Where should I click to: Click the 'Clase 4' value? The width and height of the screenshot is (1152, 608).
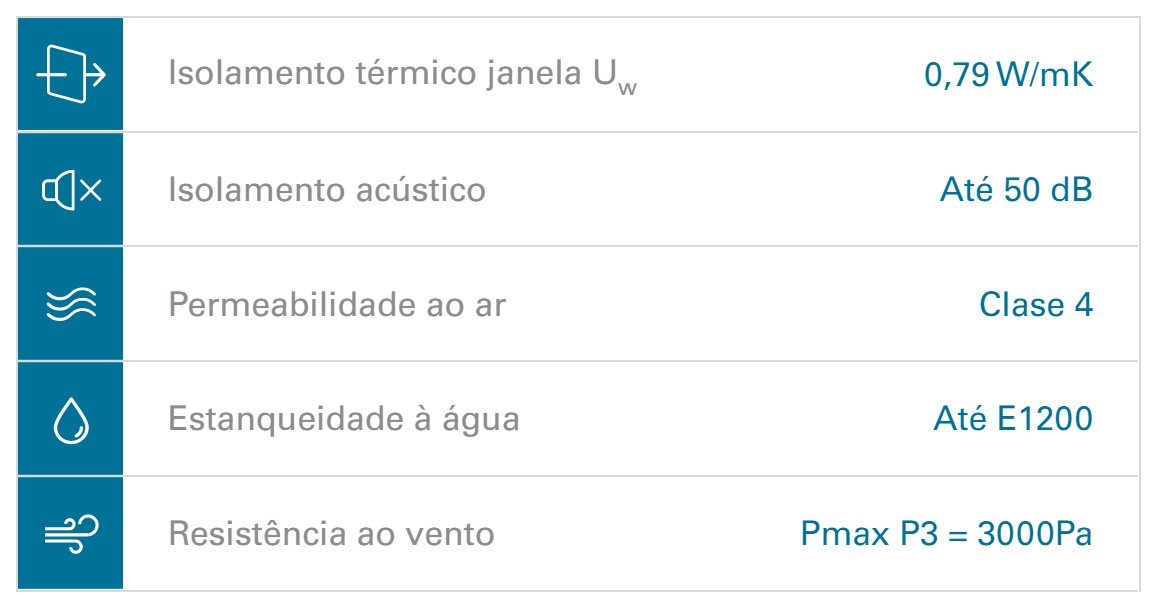[1036, 304]
